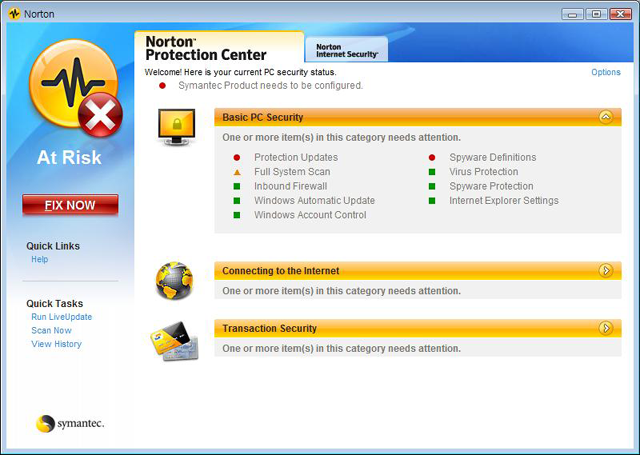The height and width of the screenshot is (455, 640).
Task: Click the Basic PC Security monitor lock icon
Action: pyautogui.click(x=176, y=127)
